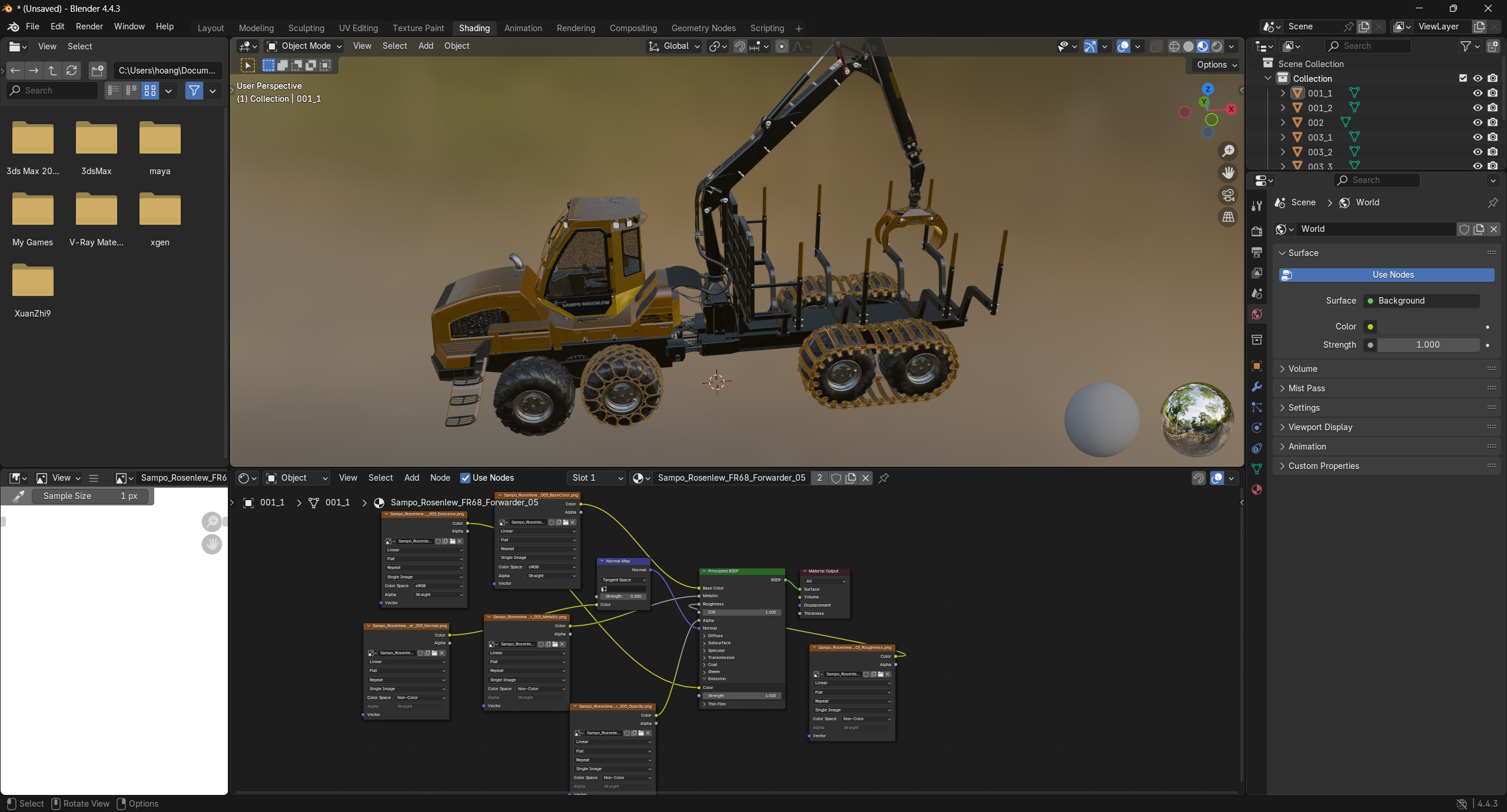The image size is (1507, 812).
Task: Switch to the UV Editing workspace
Action: pyautogui.click(x=359, y=28)
